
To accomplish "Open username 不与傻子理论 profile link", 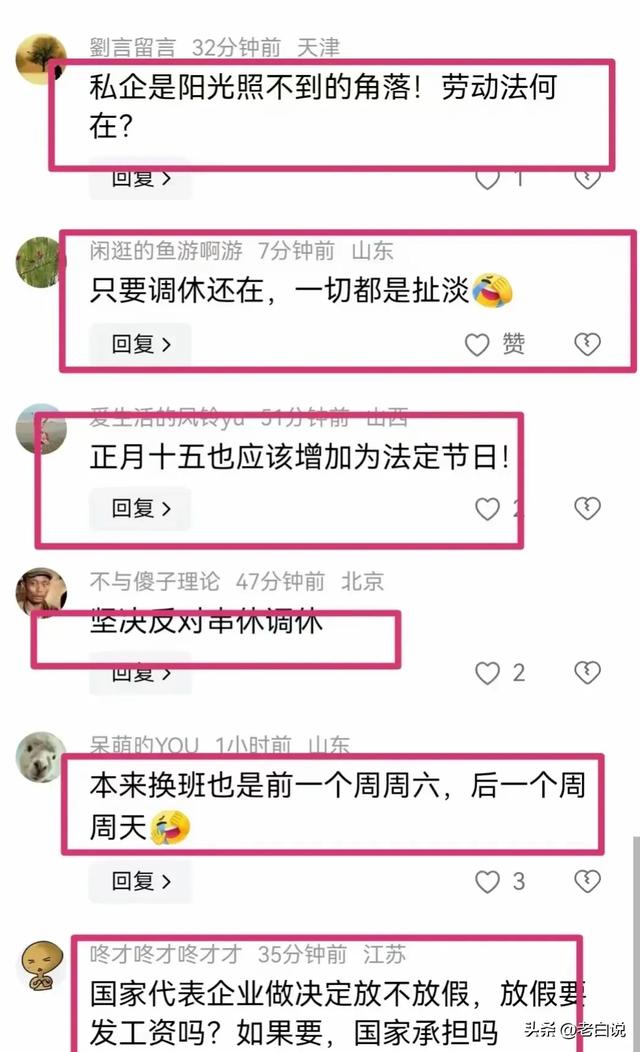I will coord(154,581).
